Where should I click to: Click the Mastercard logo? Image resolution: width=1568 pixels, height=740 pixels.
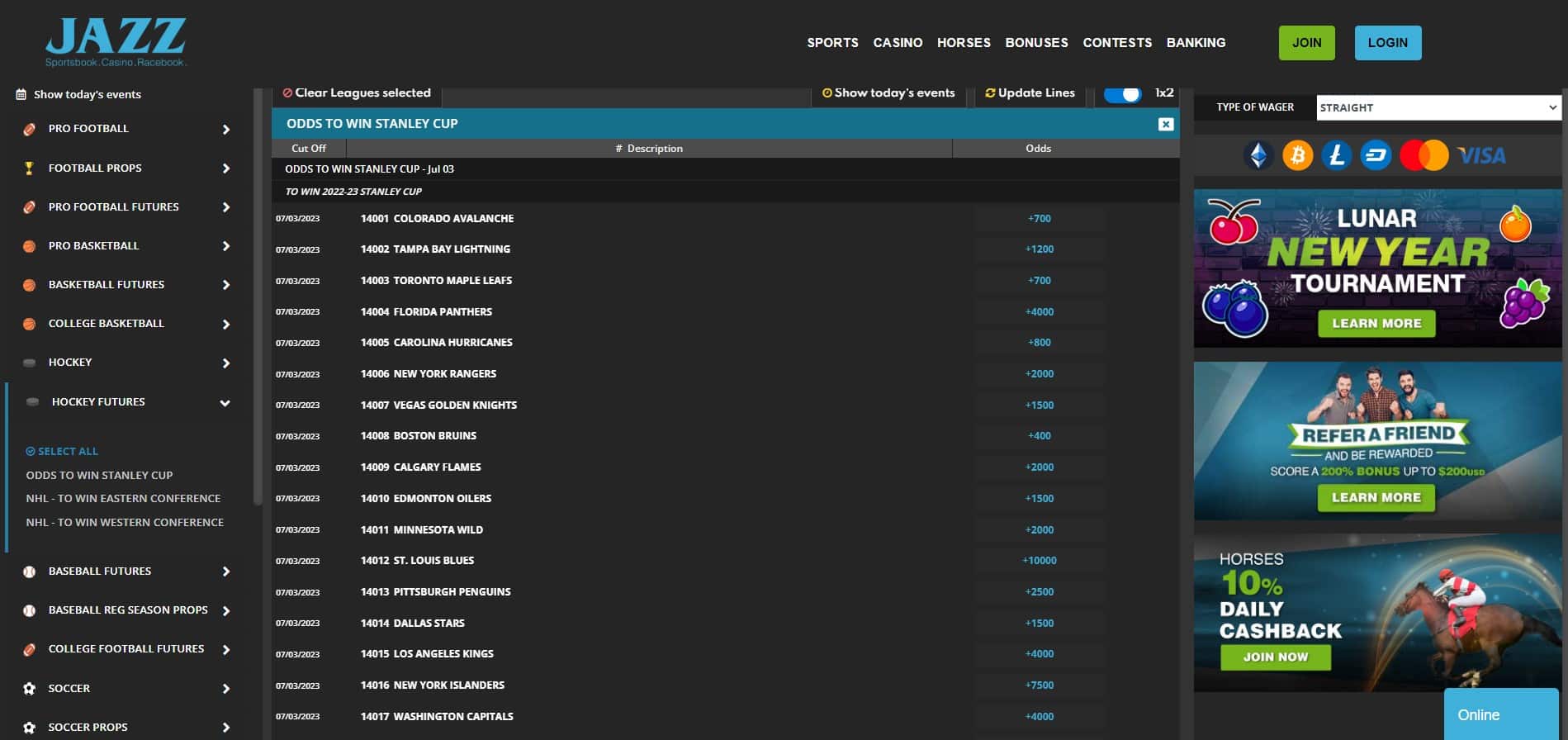1424,155
